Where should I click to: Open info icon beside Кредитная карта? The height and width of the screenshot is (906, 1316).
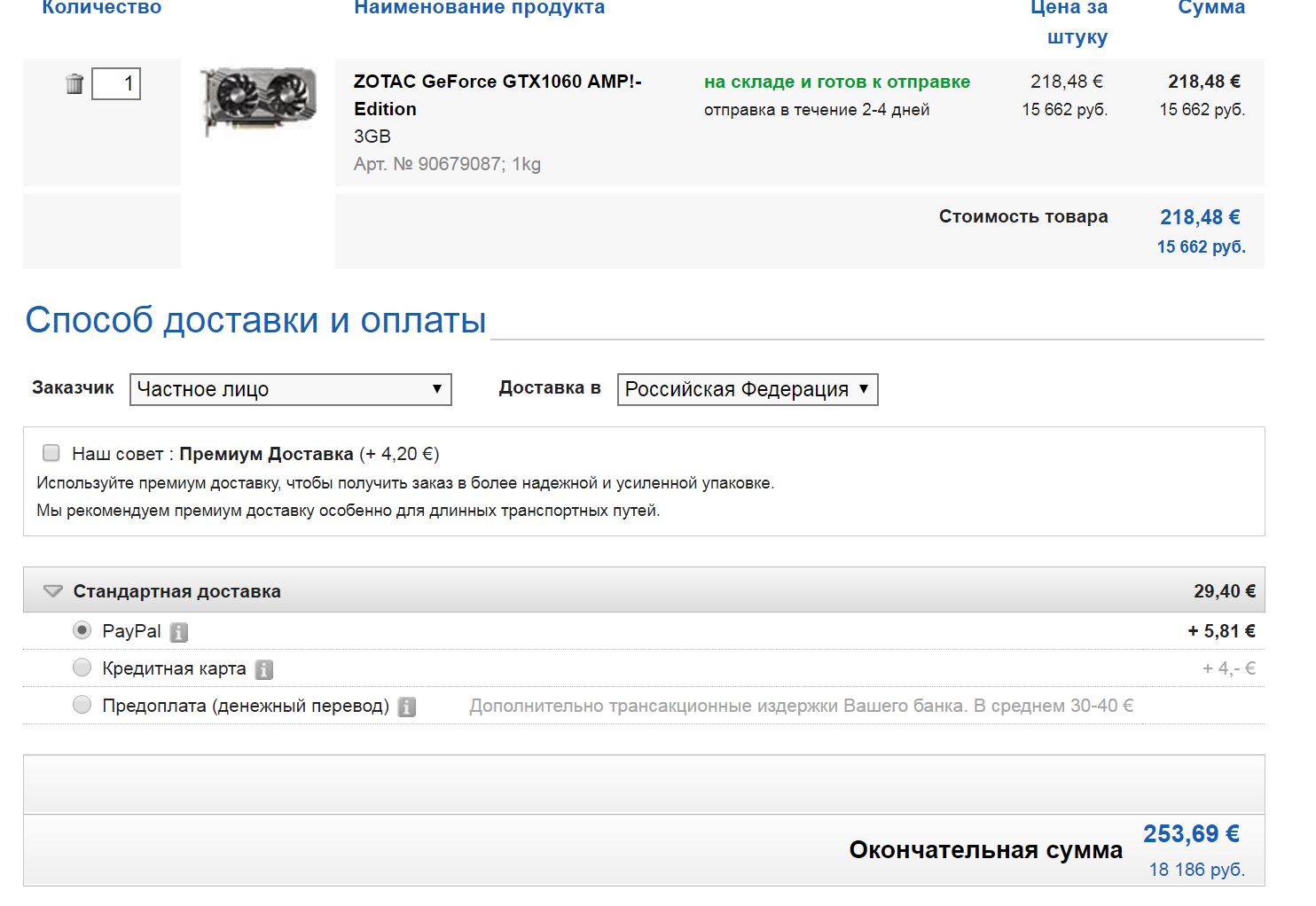tap(264, 669)
